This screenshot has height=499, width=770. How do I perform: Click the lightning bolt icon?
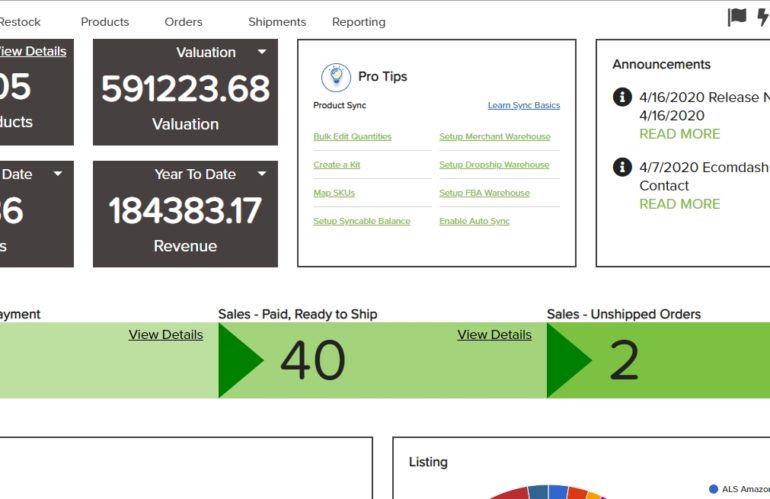click(763, 17)
